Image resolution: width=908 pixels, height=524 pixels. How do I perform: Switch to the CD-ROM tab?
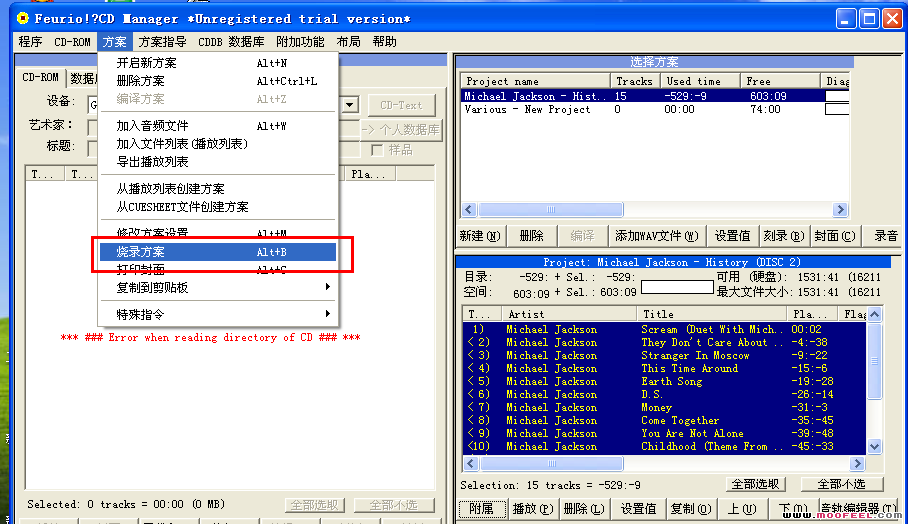click(41, 78)
